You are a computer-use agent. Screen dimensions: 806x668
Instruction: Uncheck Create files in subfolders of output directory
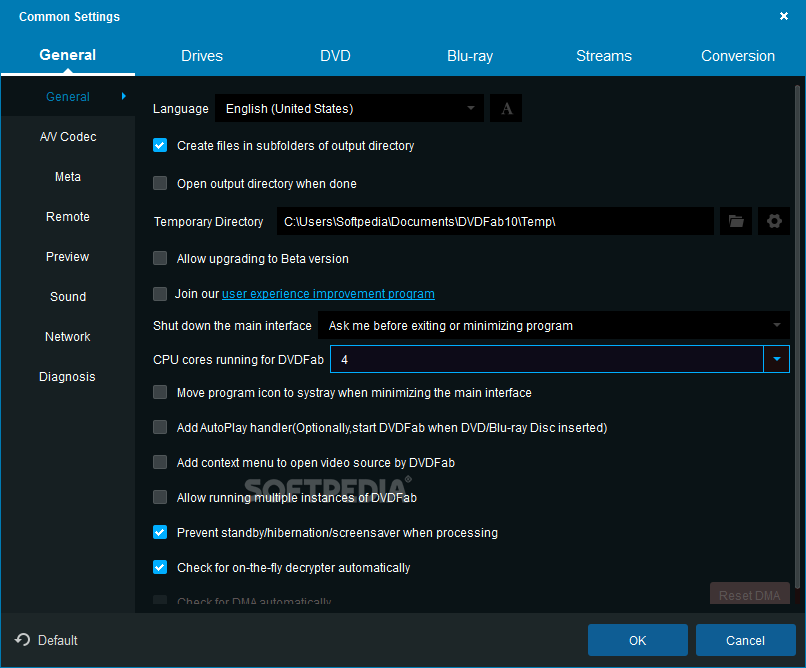pos(160,145)
